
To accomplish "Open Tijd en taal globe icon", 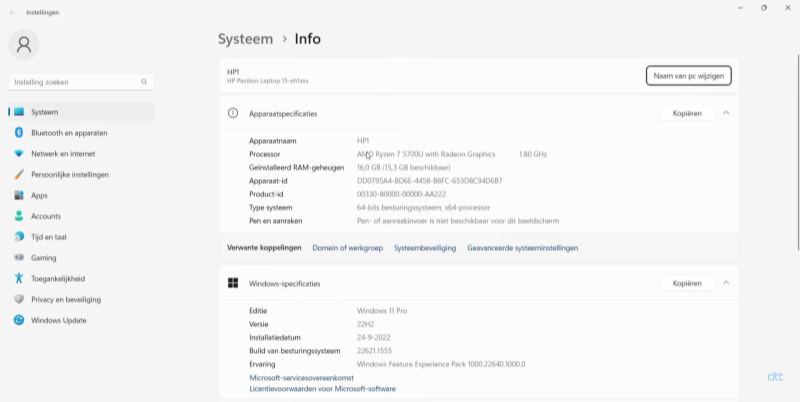I will (19, 237).
